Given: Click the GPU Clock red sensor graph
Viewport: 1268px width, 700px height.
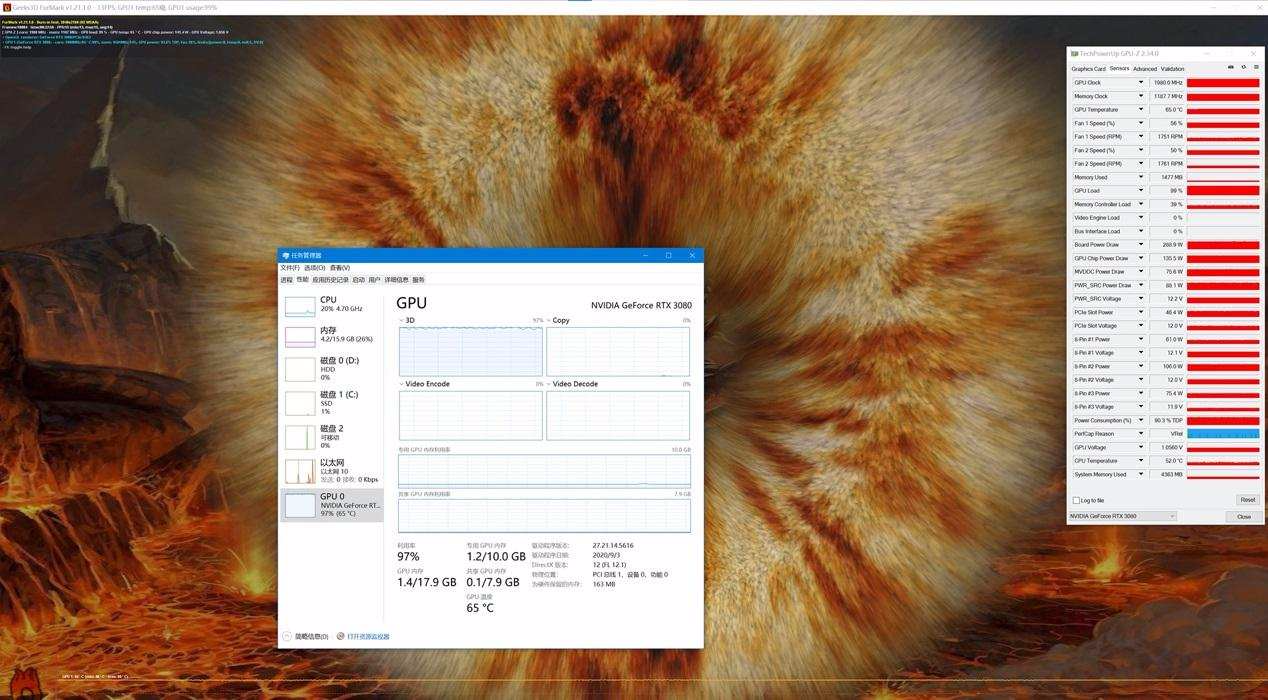Looking at the screenshot, I should tap(1223, 83).
